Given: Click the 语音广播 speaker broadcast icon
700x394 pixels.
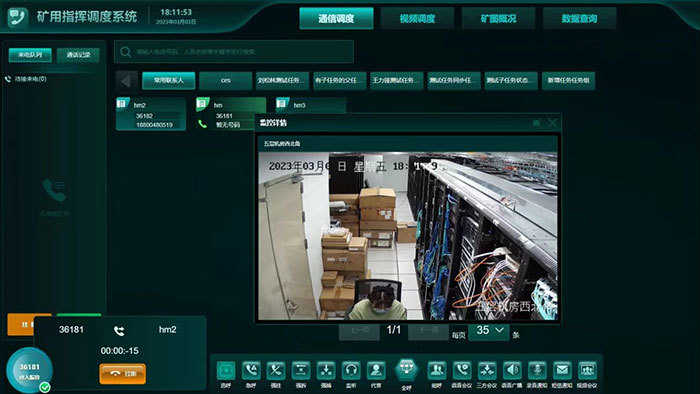Looking at the screenshot, I should tap(512, 370).
